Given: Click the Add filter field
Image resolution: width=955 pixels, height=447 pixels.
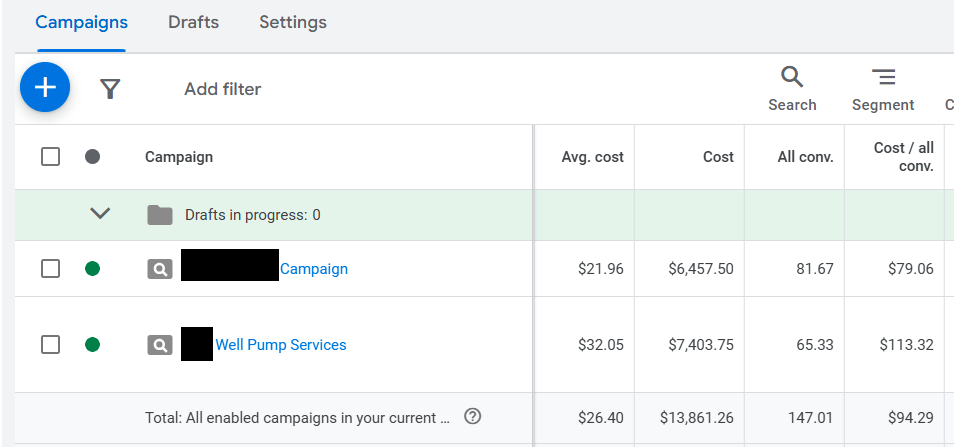Looking at the screenshot, I should [x=222, y=89].
